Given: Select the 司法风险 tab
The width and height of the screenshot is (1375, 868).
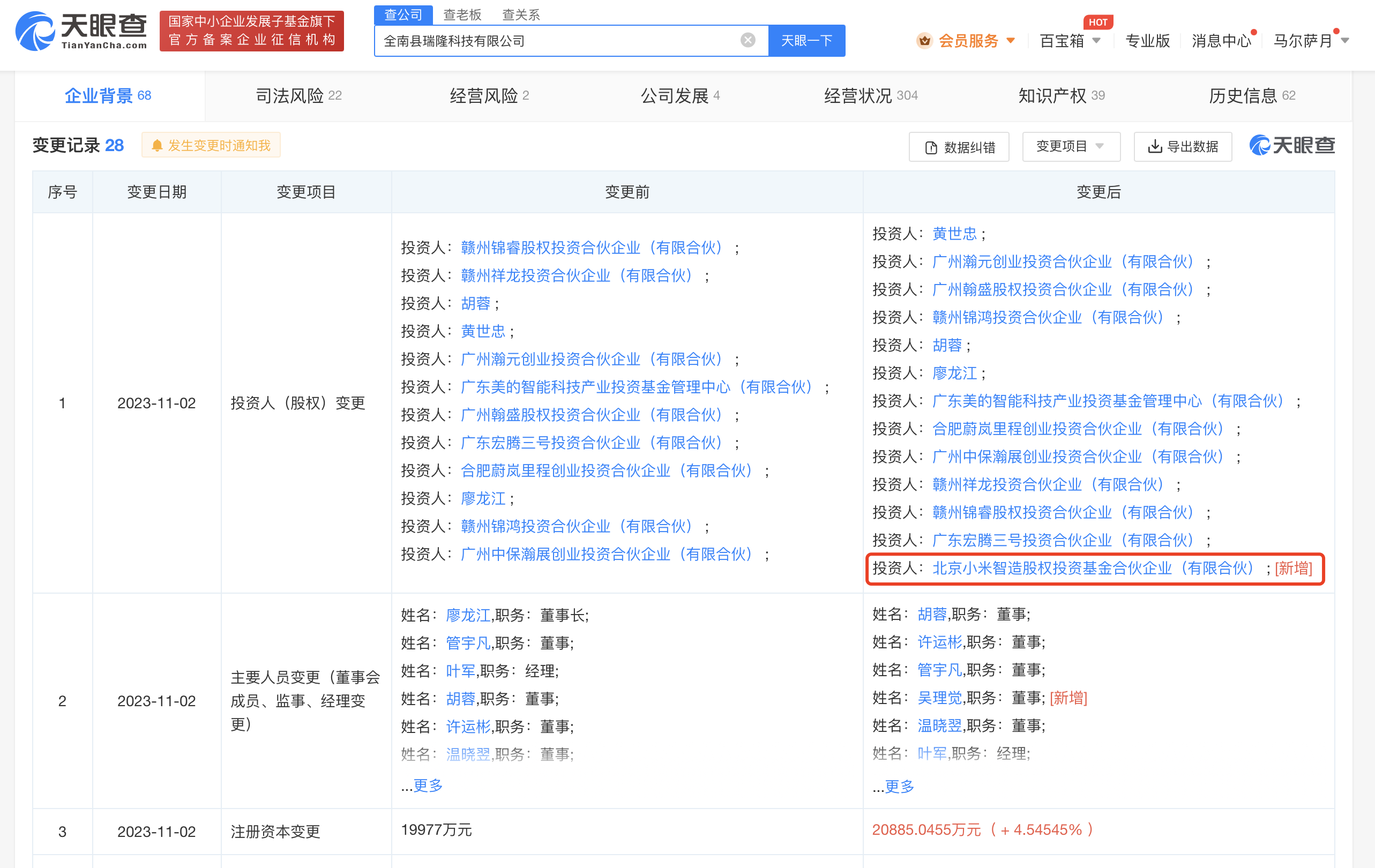Looking at the screenshot, I should [x=298, y=95].
